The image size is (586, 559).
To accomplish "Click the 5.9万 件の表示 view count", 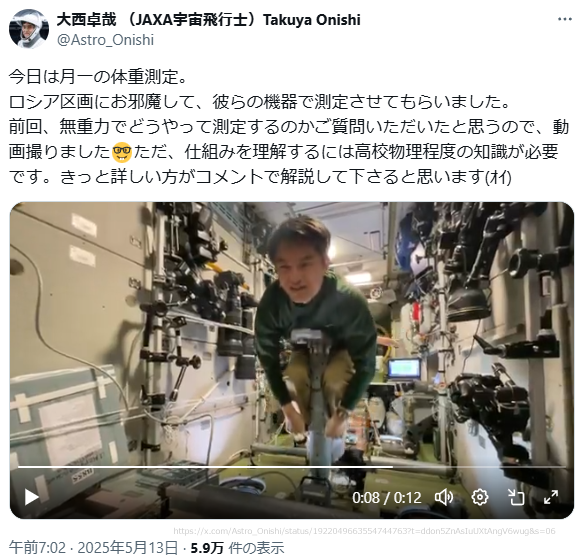I will tap(237, 548).
